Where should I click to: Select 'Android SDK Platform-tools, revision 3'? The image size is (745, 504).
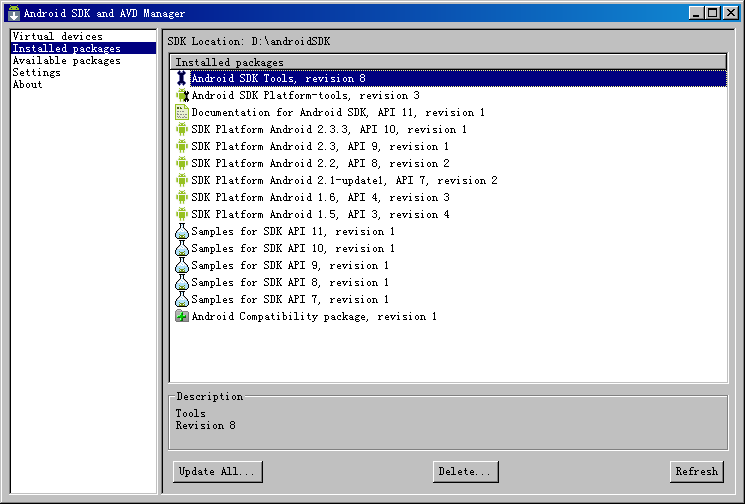coord(448,95)
